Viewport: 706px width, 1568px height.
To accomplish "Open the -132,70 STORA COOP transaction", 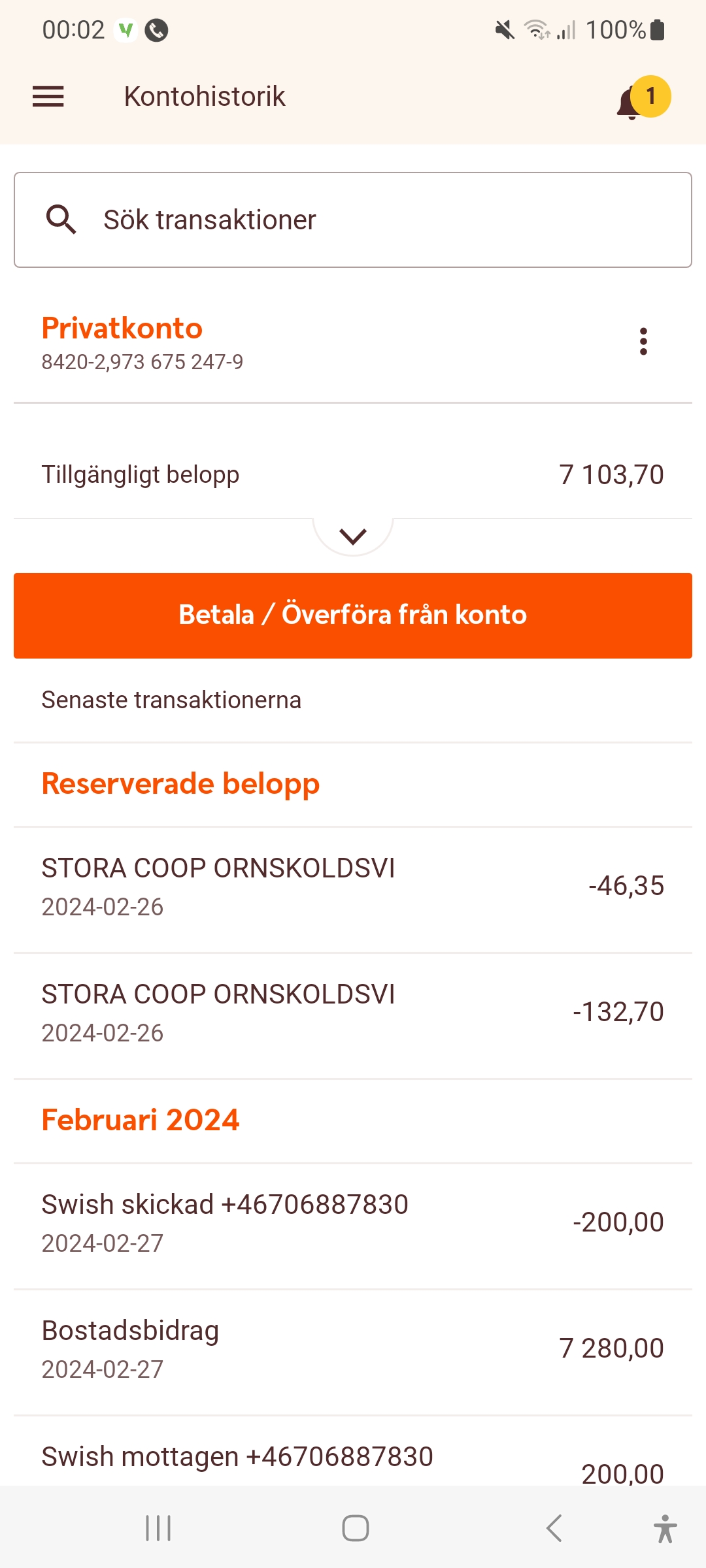I will coord(353,1013).
